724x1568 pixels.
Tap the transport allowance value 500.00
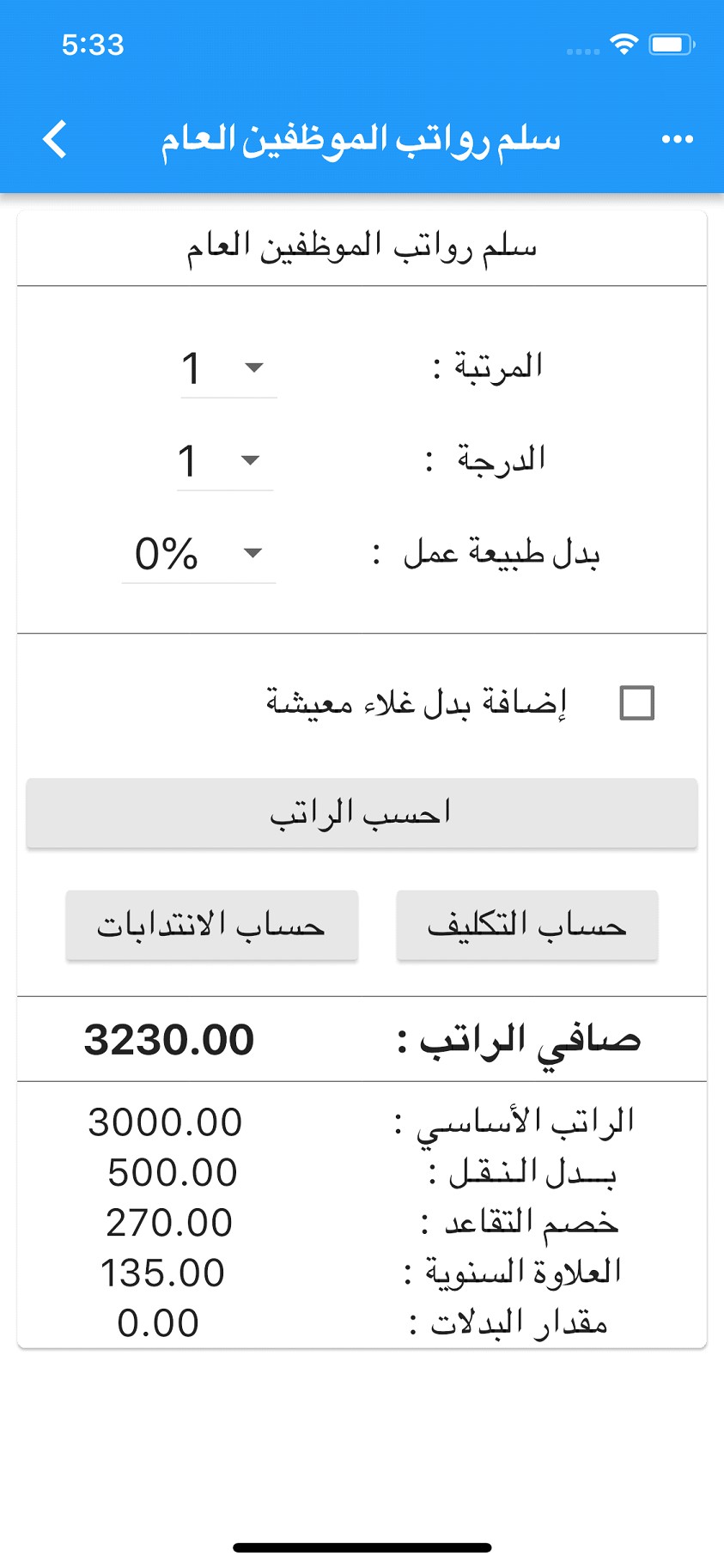172,1173
